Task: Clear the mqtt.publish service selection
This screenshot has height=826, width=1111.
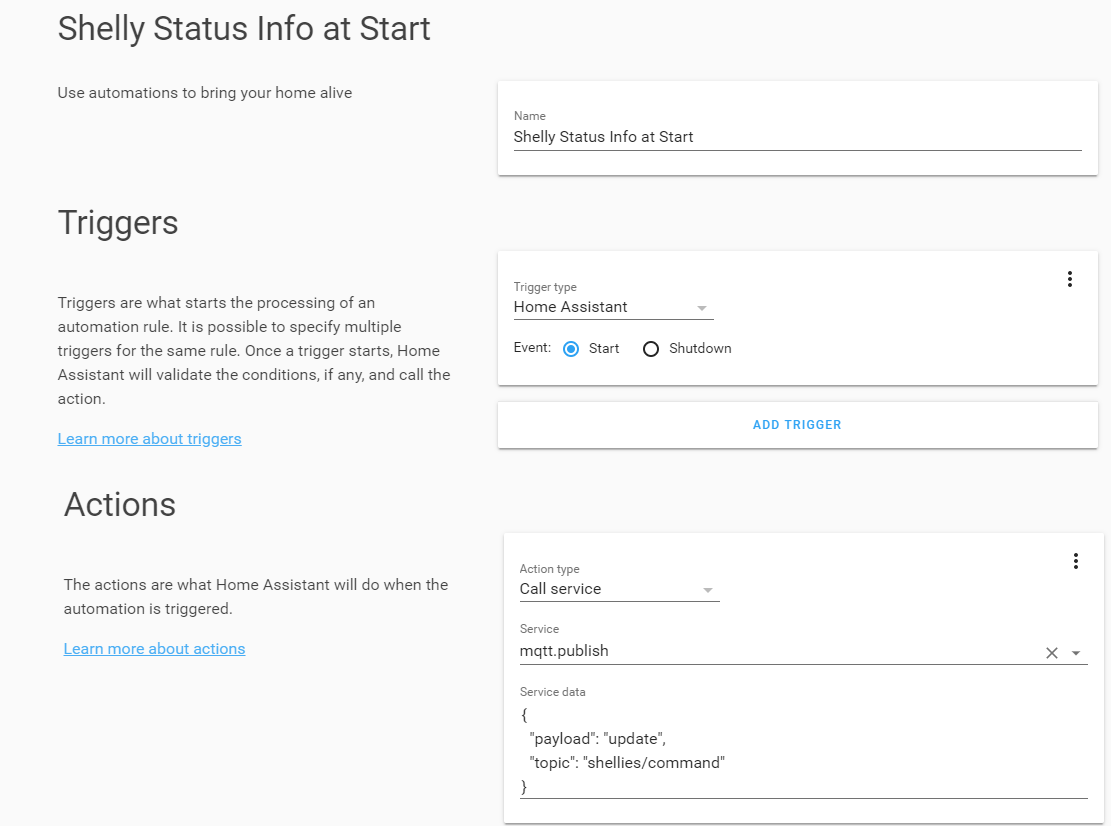Action: click(1051, 652)
